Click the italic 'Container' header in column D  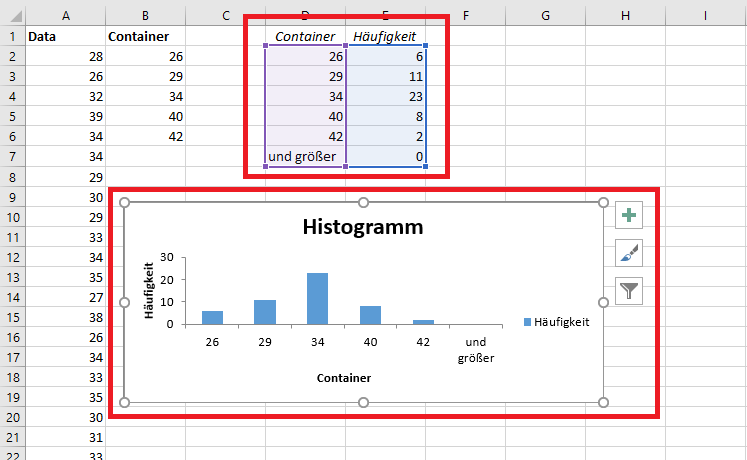click(x=305, y=36)
